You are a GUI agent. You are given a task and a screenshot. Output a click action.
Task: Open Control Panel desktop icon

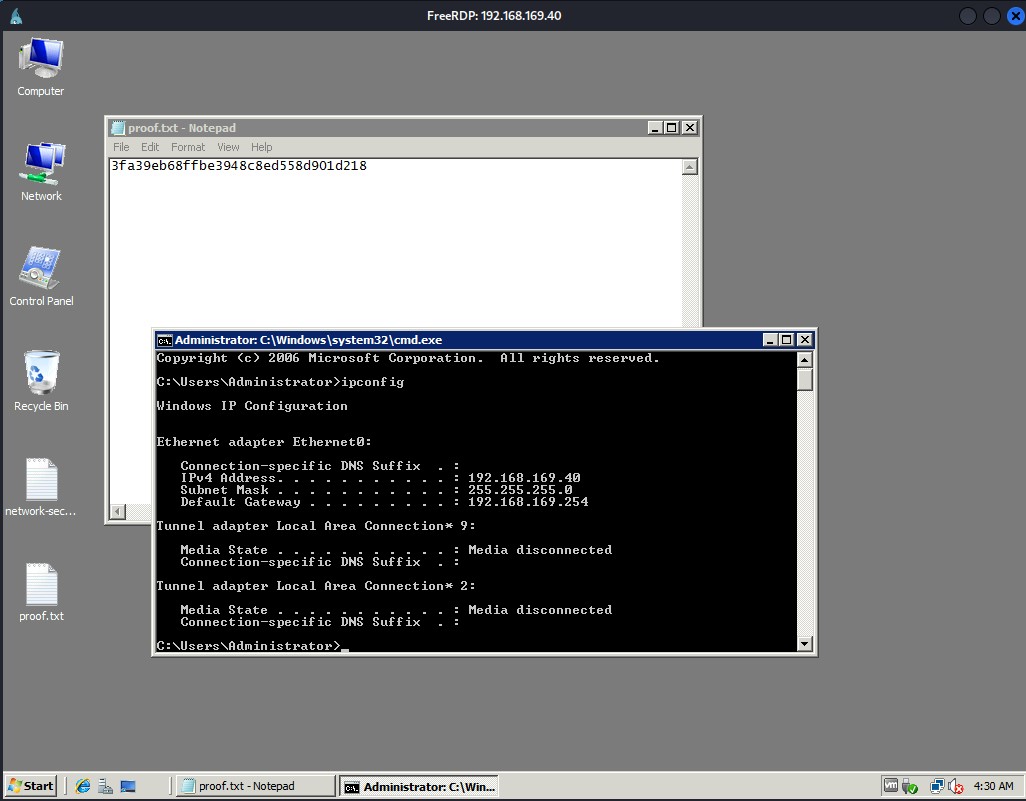tap(41, 275)
